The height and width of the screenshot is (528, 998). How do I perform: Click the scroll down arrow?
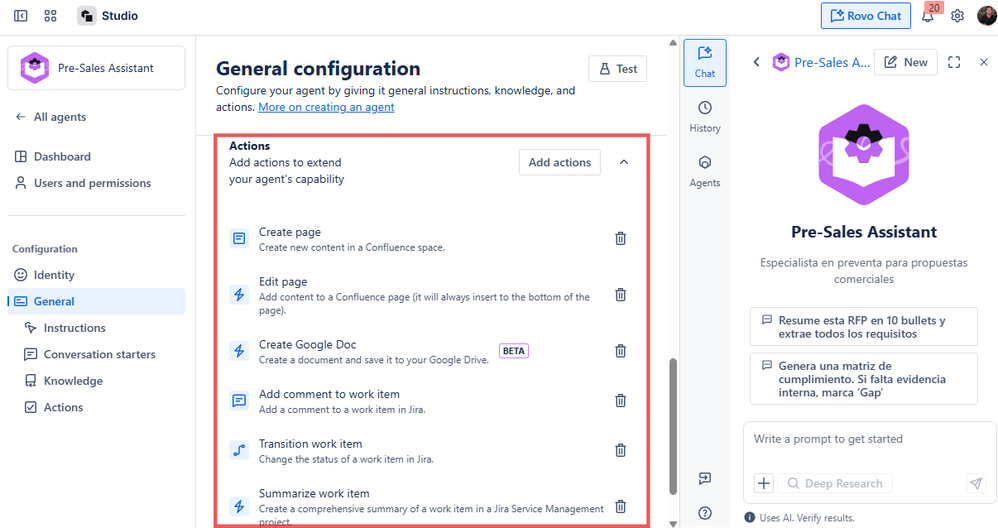(x=673, y=524)
